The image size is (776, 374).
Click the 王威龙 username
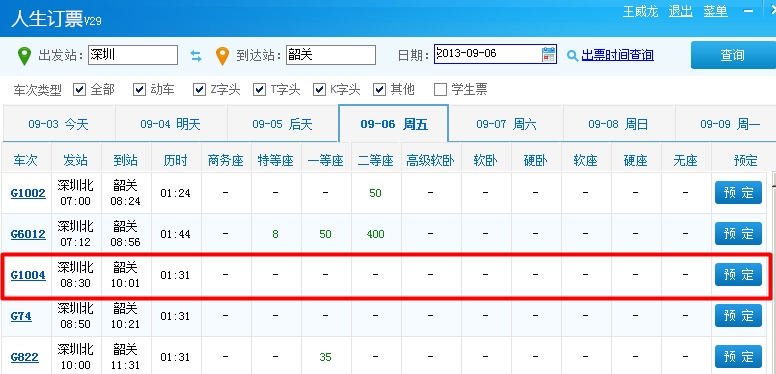[x=640, y=11]
